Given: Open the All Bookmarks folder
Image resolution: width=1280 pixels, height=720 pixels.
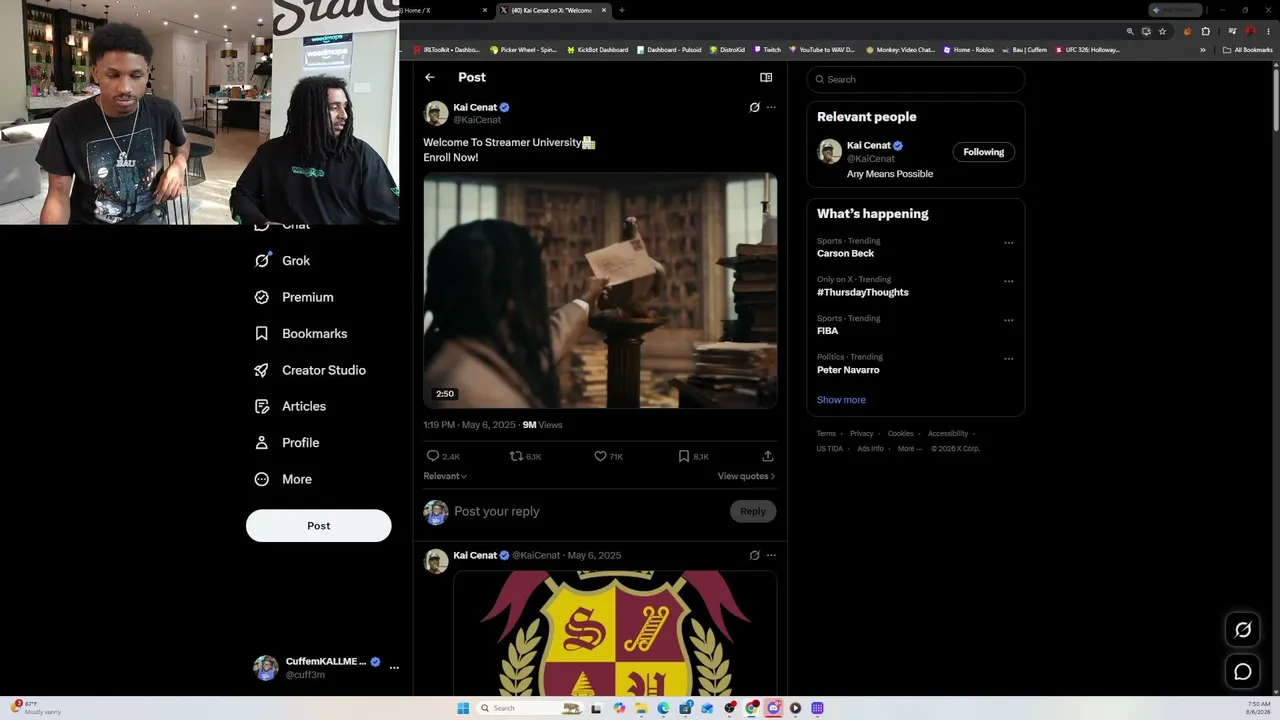Looking at the screenshot, I should coord(1247,50).
